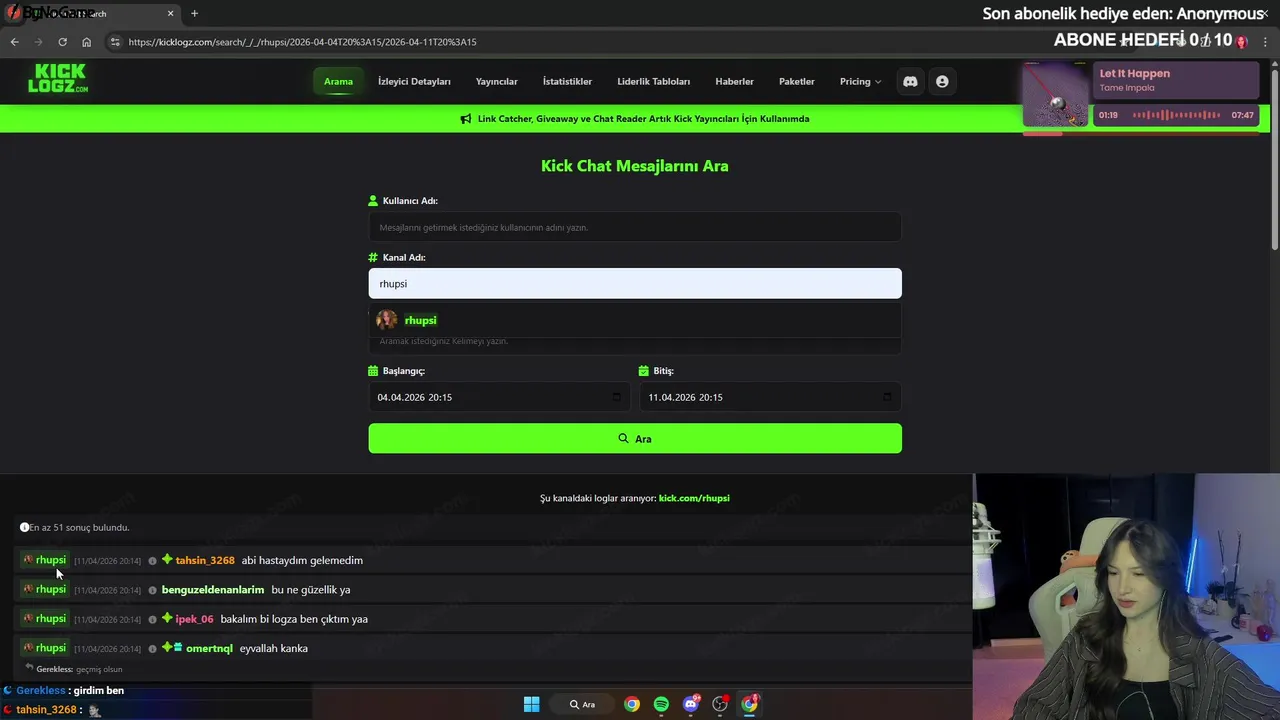The image size is (1280, 720).
Task: Open the Windows Start button
Action: coord(532,704)
